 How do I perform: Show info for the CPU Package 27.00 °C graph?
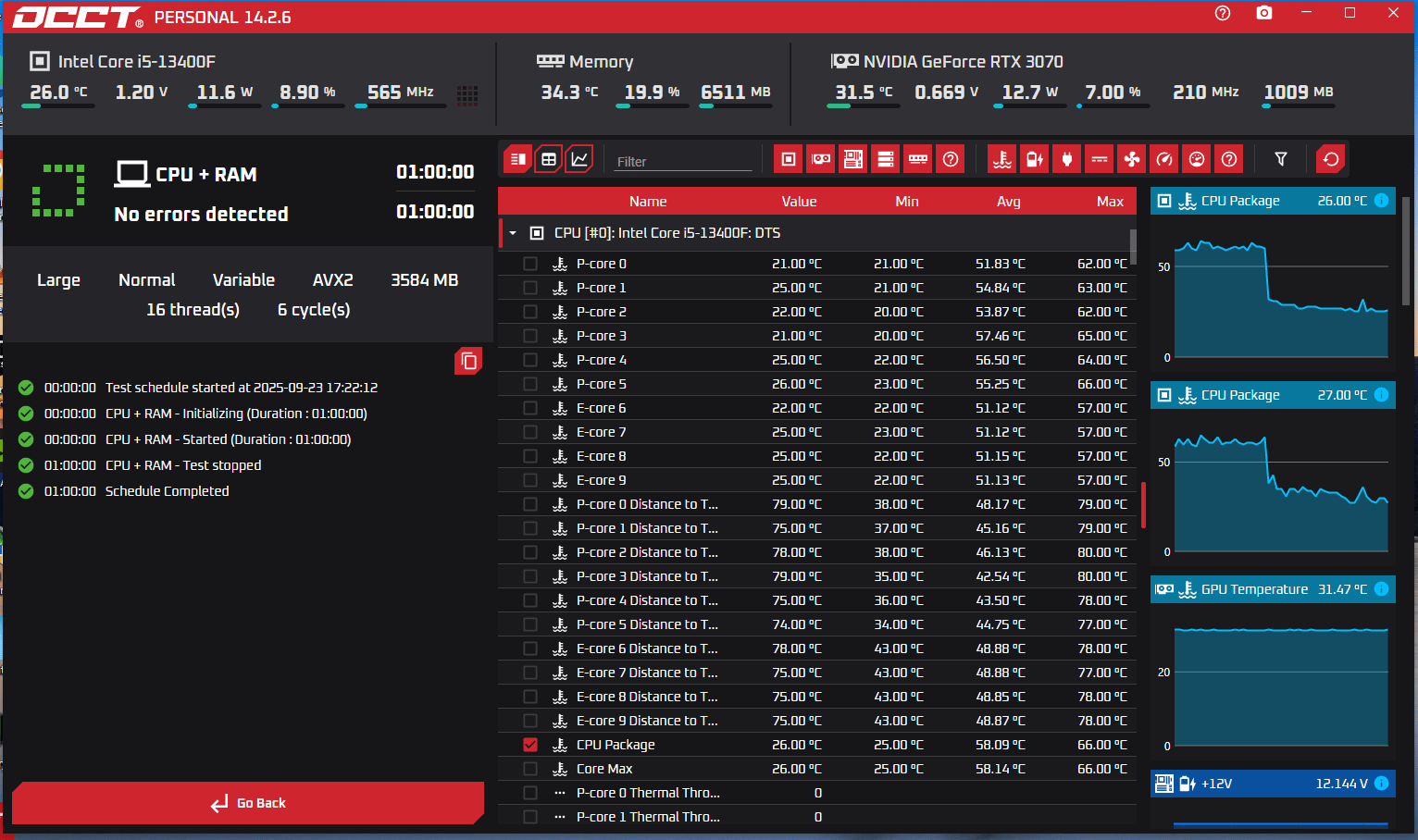tap(1381, 395)
